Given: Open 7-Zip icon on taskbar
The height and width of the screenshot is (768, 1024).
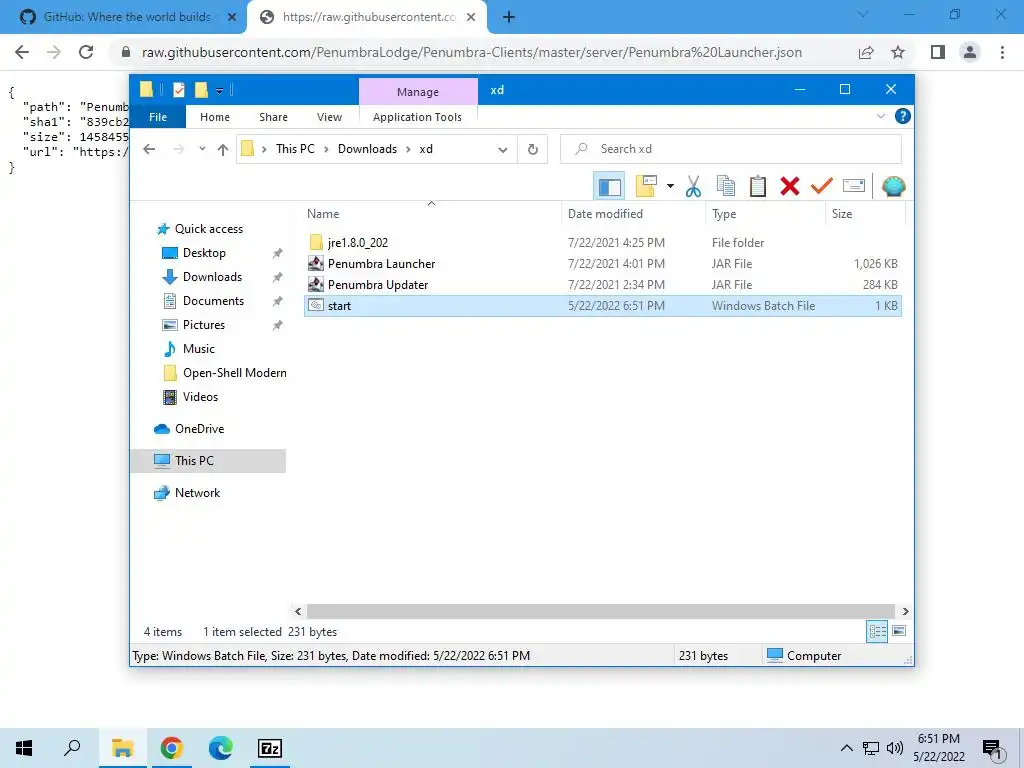Looking at the screenshot, I should [x=270, y=748].
